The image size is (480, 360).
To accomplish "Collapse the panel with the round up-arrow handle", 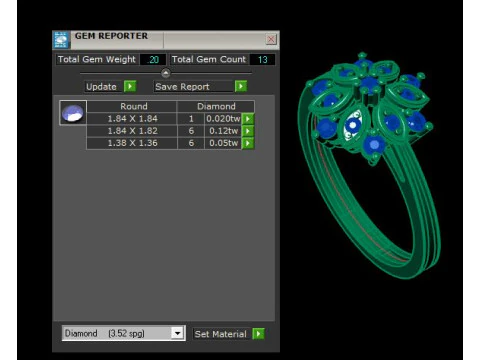I will [x=166, y=73].
